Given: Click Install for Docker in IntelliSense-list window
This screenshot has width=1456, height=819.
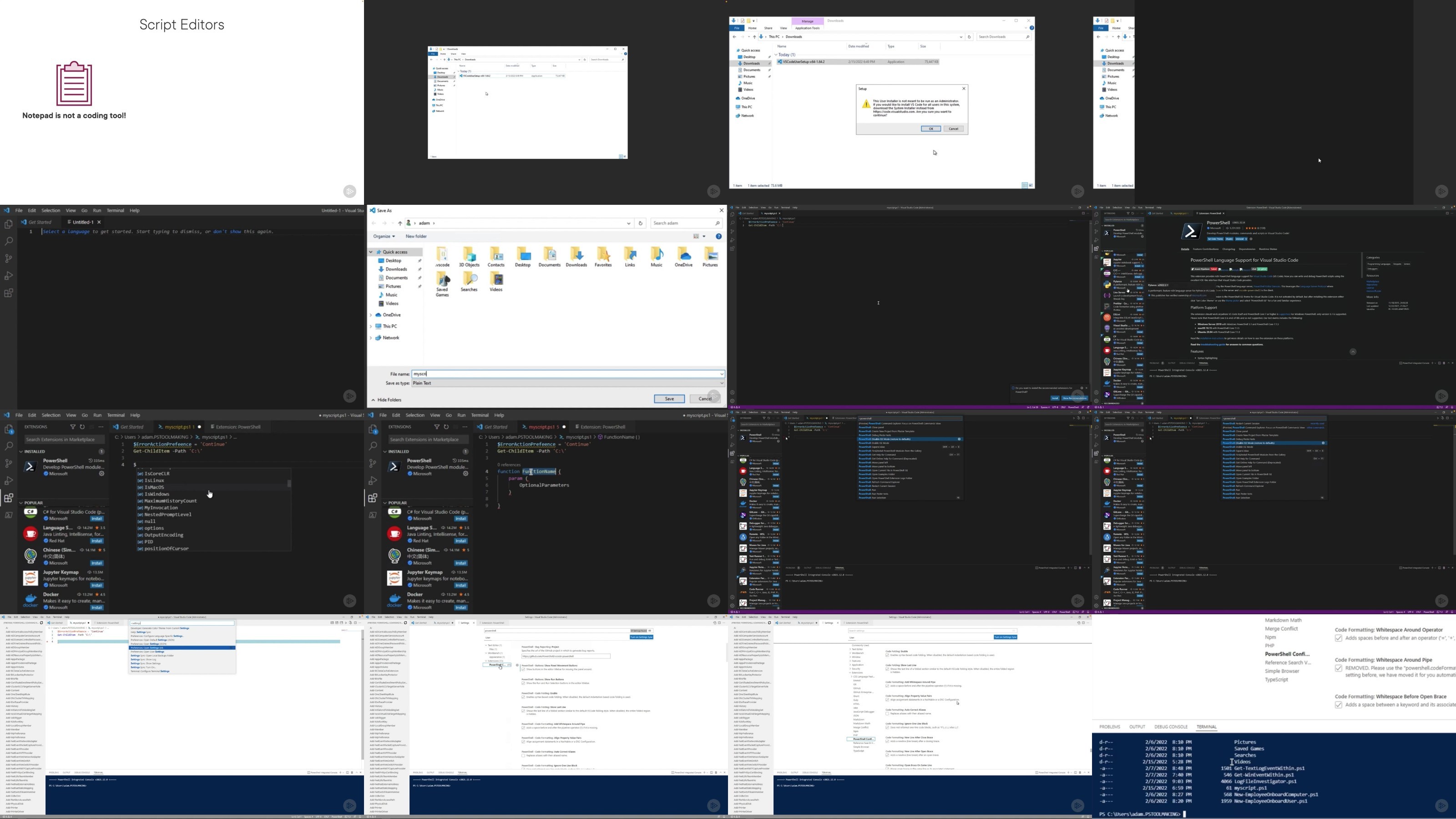Looking at the screenshot, I should click(97, 607).
